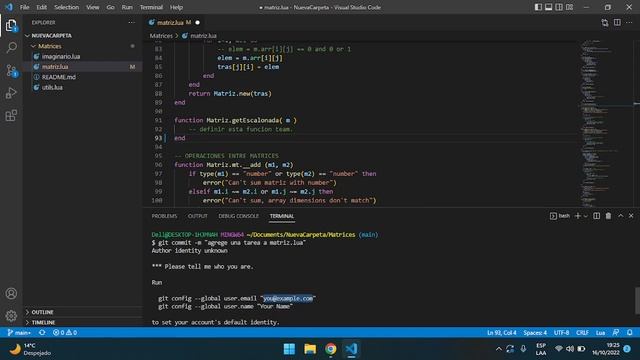The width and height of the screenshot is (640, 360).
Task: Open README.md file
Action: click(x=83, y=77)
